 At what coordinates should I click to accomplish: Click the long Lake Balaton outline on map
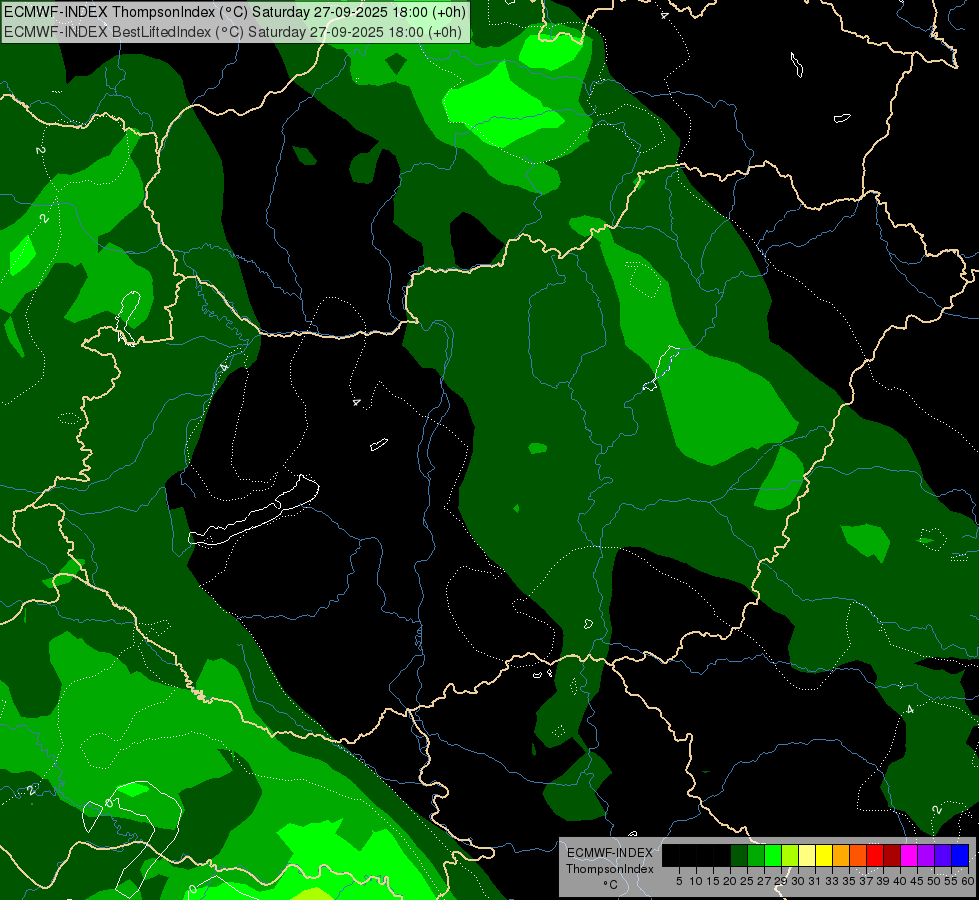(x=255, y=512)
